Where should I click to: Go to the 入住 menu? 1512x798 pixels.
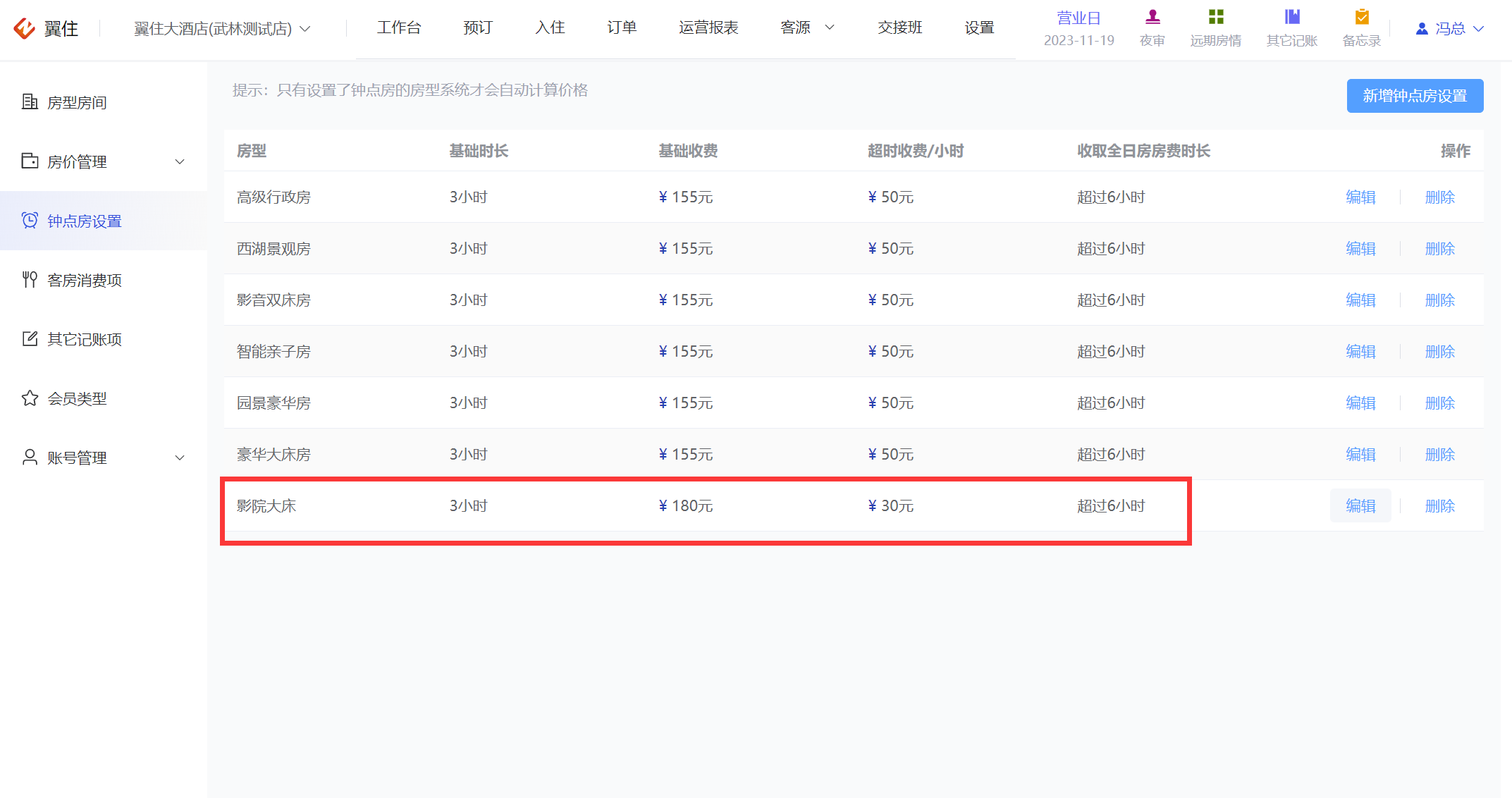550,27
